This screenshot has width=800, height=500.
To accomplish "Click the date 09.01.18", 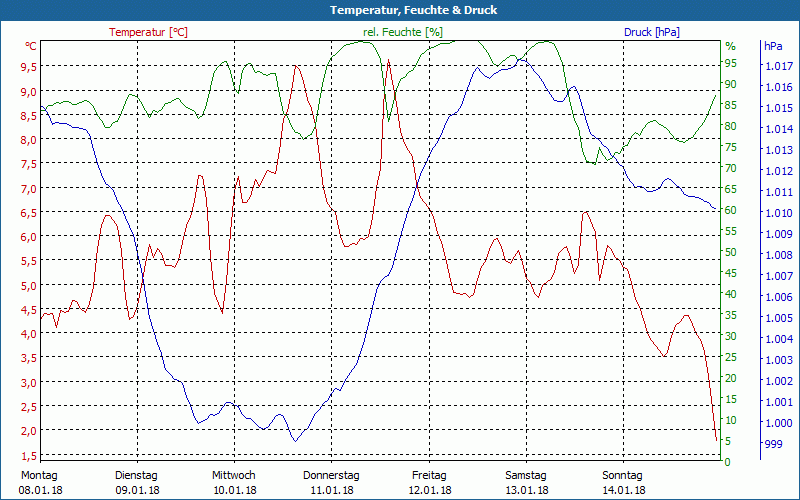I will pyautogui.click(x=137, y=490).
